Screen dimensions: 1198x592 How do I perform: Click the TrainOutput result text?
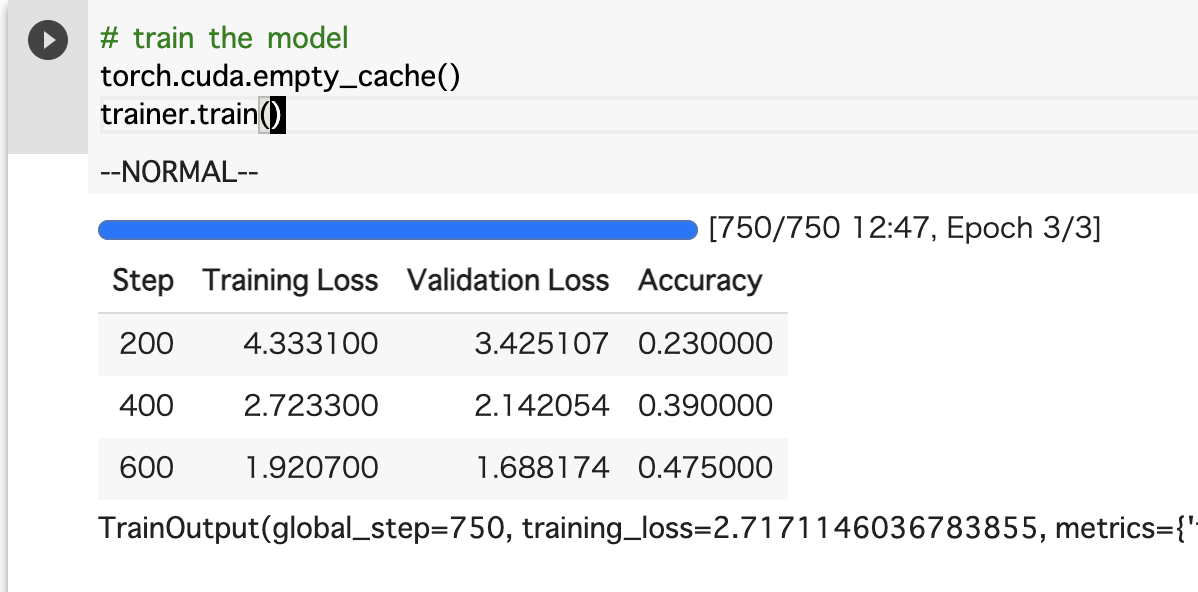click(648, 528)
